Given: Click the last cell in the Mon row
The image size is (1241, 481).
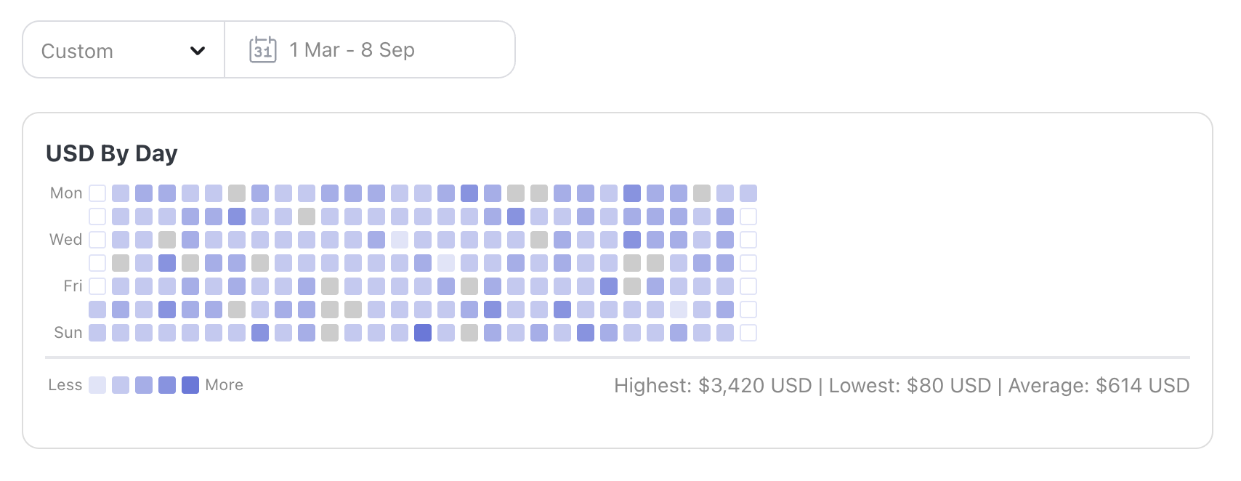Looking at the screenshot, I should click(748, 193).
